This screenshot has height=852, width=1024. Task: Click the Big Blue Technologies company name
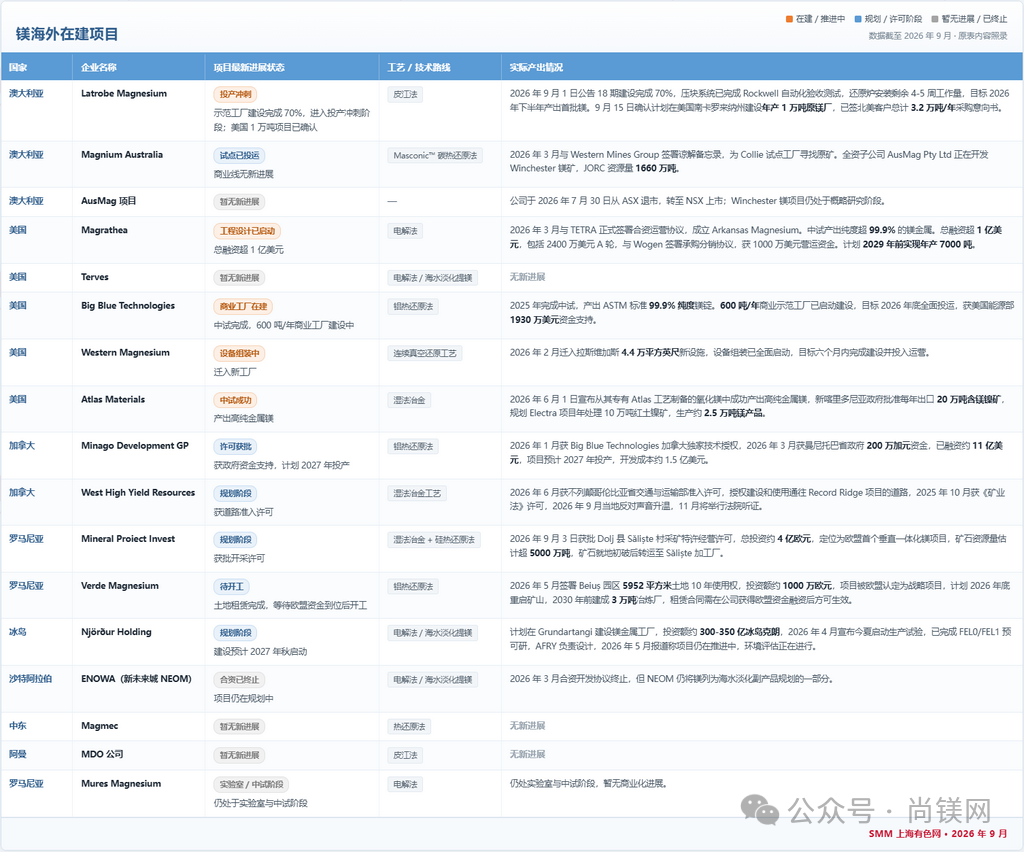point(128,306)
